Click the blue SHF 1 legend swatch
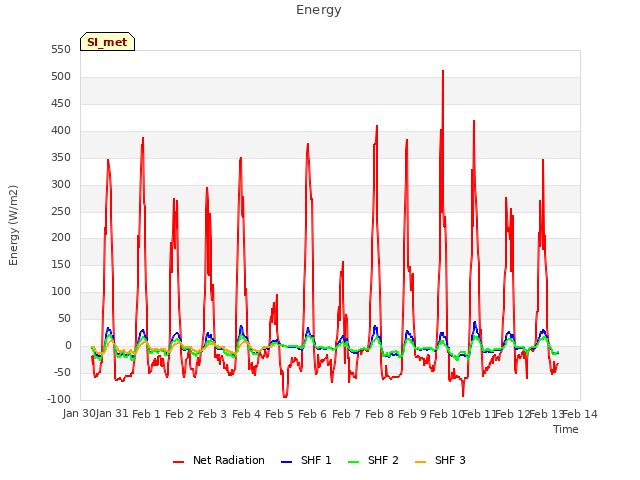Viewport: 640px width, 480px height. coord(287,462)
